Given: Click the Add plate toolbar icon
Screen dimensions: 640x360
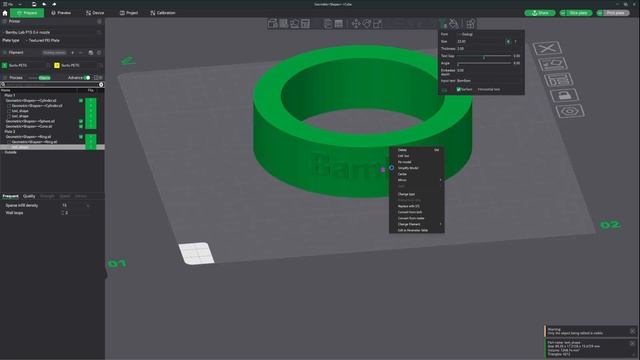Looking at the screenshot, I should point(284,24).
